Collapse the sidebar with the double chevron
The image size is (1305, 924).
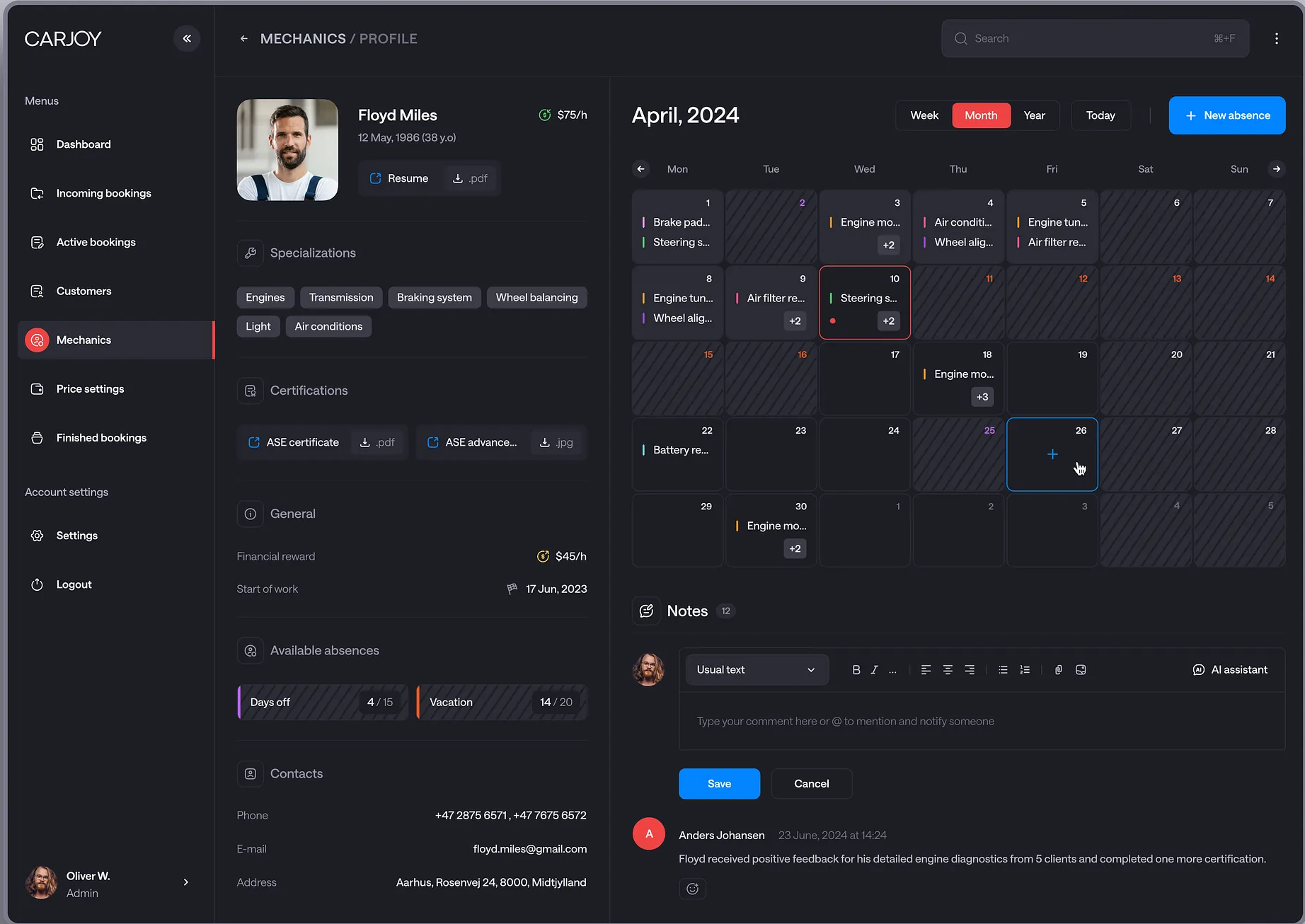click(x=187, y=38)
